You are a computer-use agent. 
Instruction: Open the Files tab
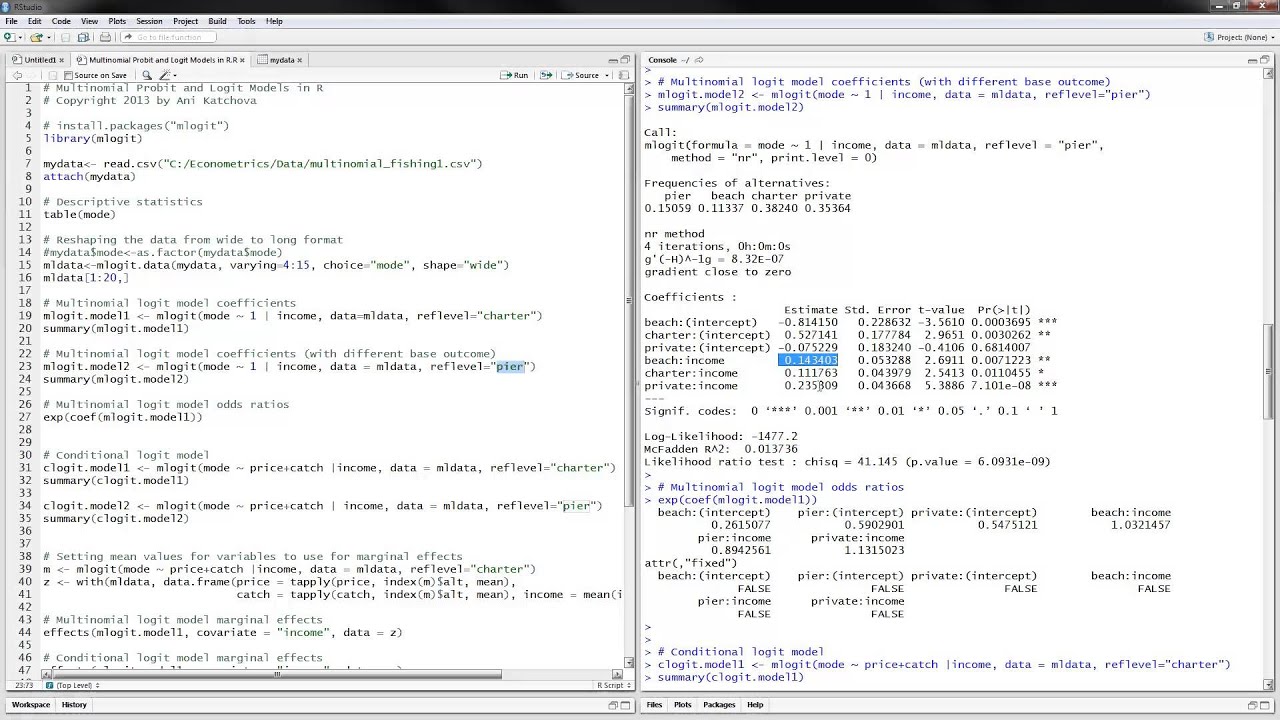(x=654, y=704)
